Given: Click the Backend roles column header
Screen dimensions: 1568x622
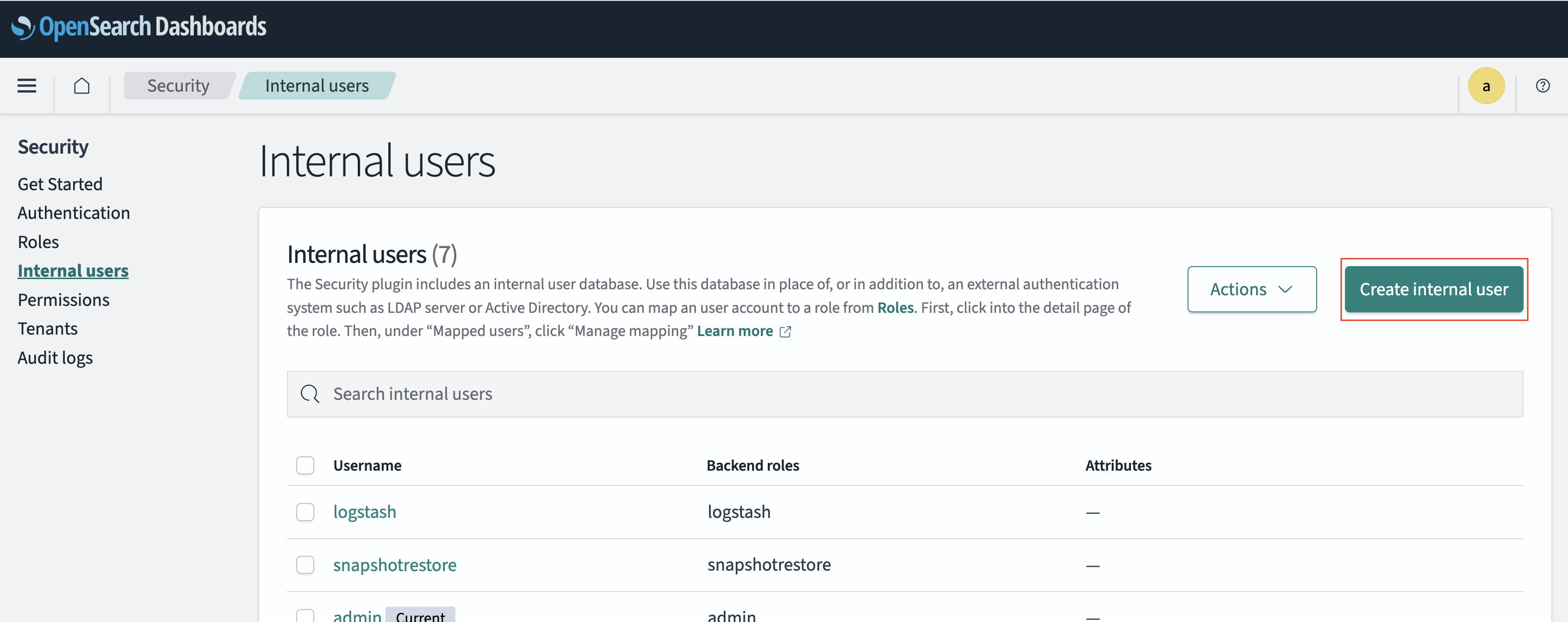Looking at the screenshot, I should 753,466.
